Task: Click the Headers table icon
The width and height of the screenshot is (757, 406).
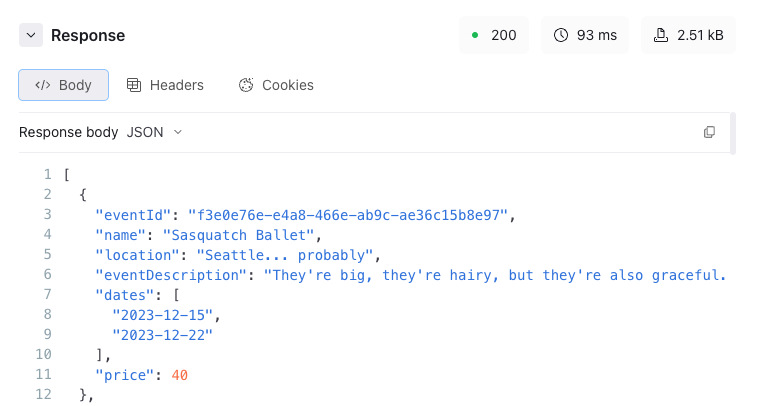Action: [134, 85]
